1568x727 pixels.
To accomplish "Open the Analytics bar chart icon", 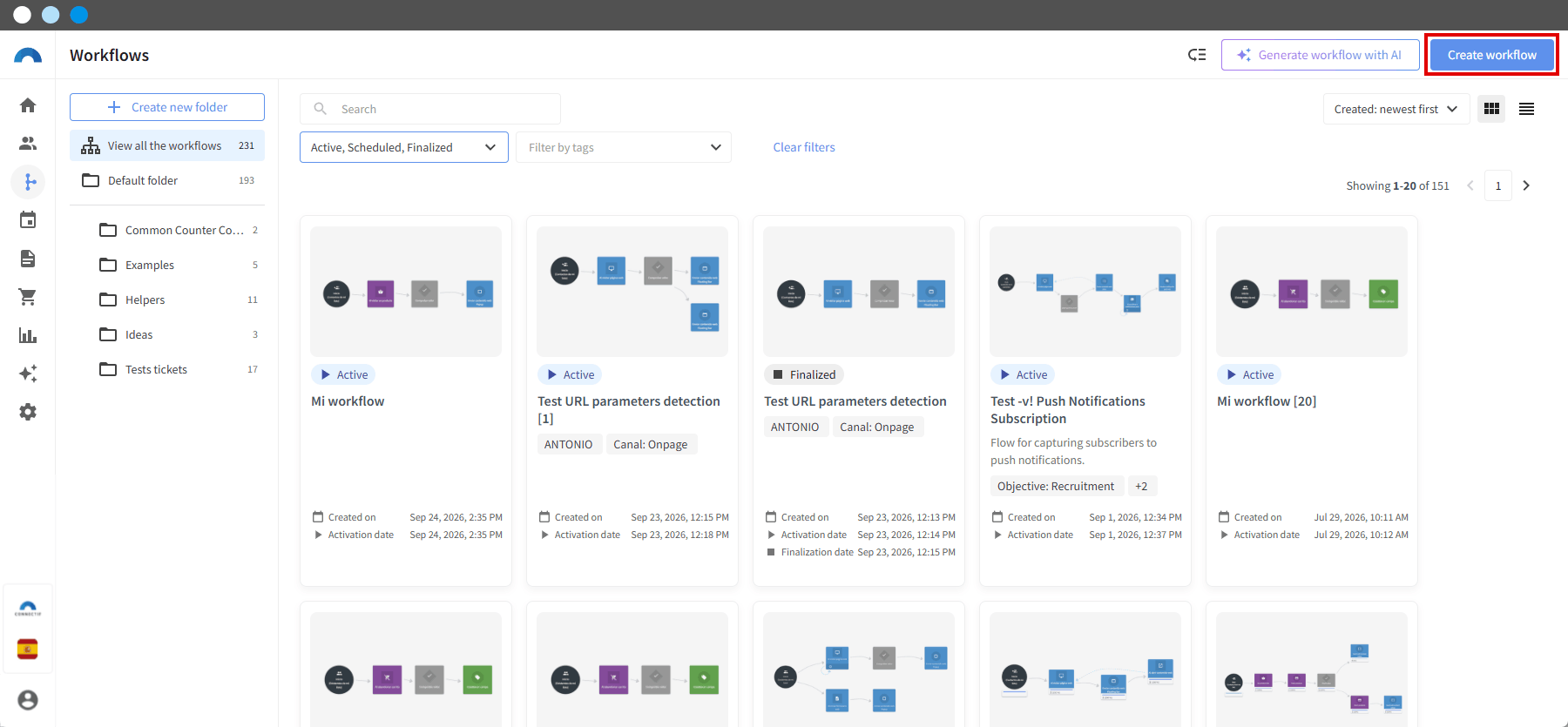I will click(x=28, y=335).
